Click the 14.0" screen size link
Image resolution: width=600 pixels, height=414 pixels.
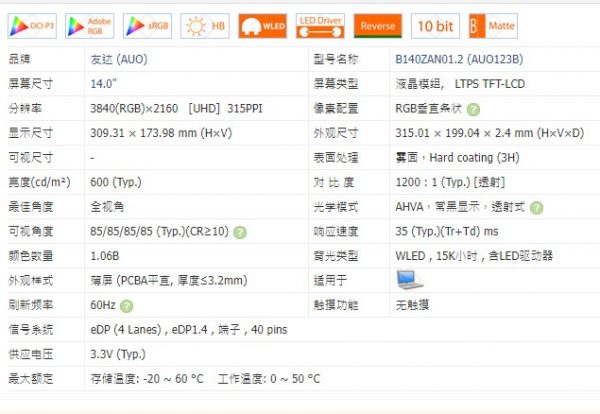point(103,84)
